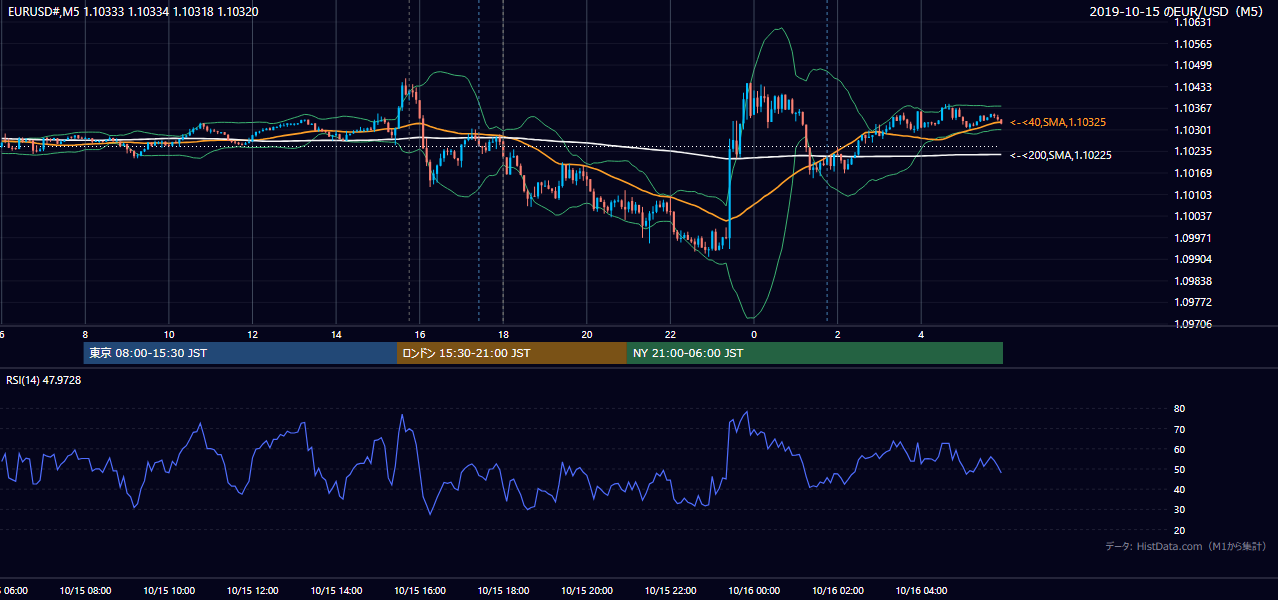Screen dimensions: 1278x600
Task: Click the 10/15 22:00 time label
Action: [670, 591]
